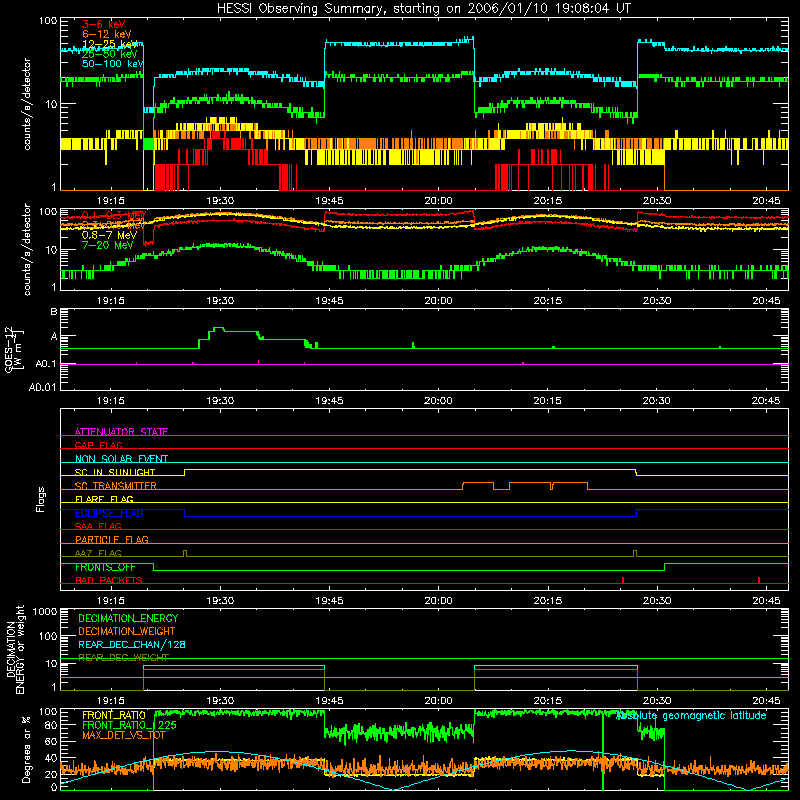Click the A0.1 tick label on GOES plot

point(46,364)
